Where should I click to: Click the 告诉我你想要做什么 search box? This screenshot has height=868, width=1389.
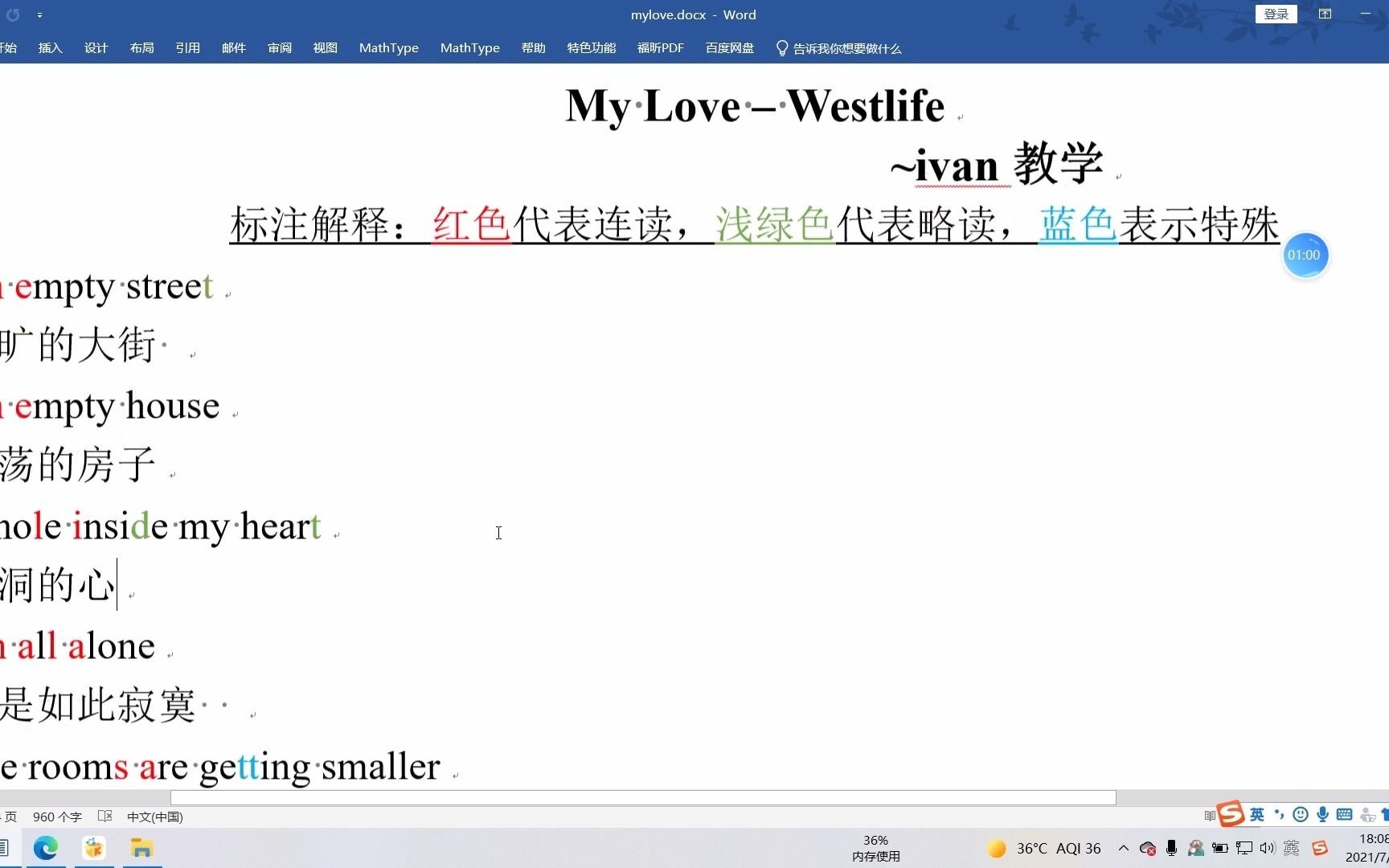pyautogui.click(x=838, y=48)
